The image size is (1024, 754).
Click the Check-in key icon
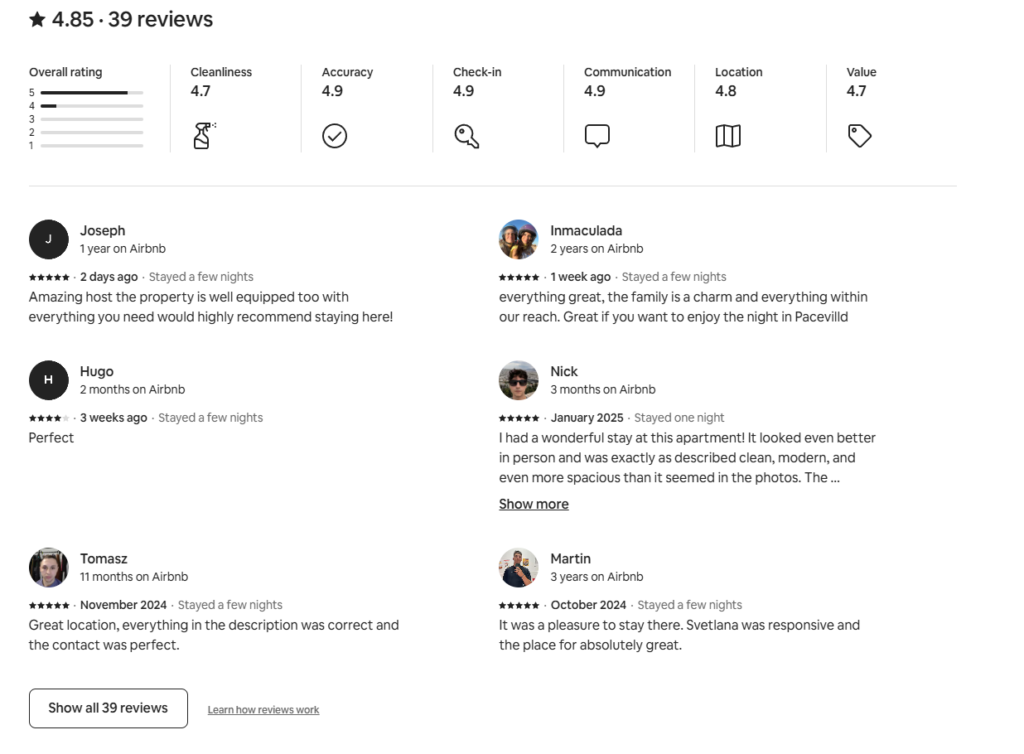[x=466, y=136]
